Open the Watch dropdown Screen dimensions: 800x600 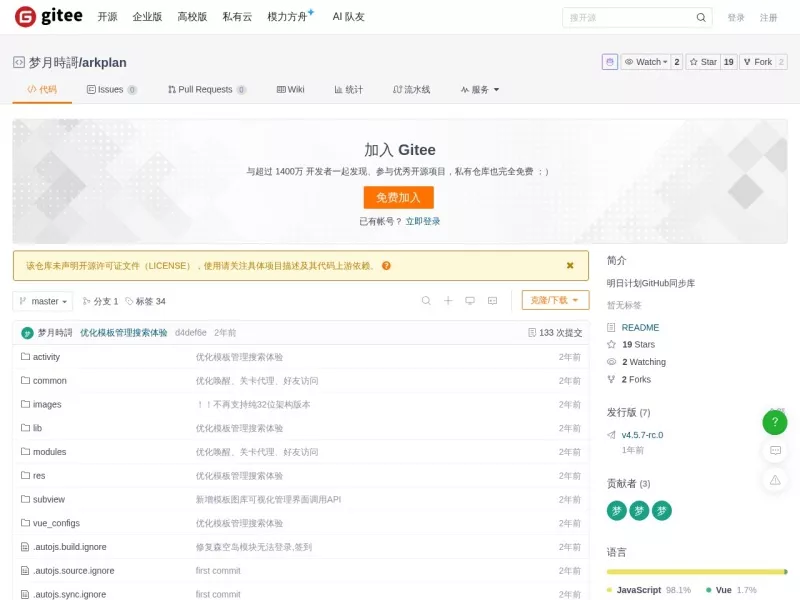point(646,62)
